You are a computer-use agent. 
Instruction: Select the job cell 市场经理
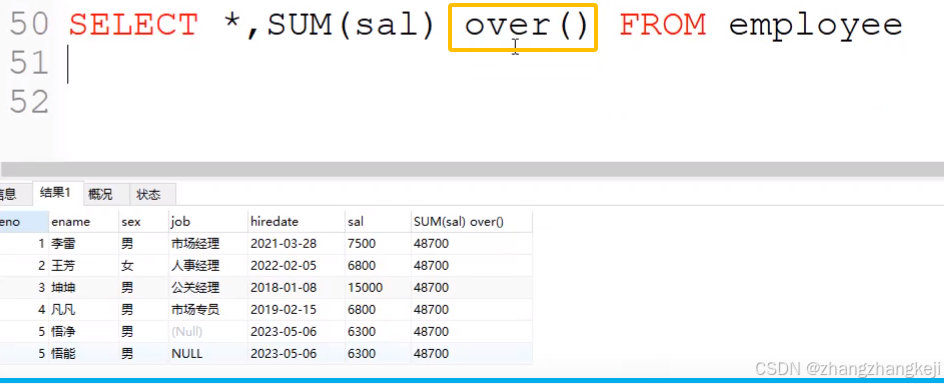(208, 244)
